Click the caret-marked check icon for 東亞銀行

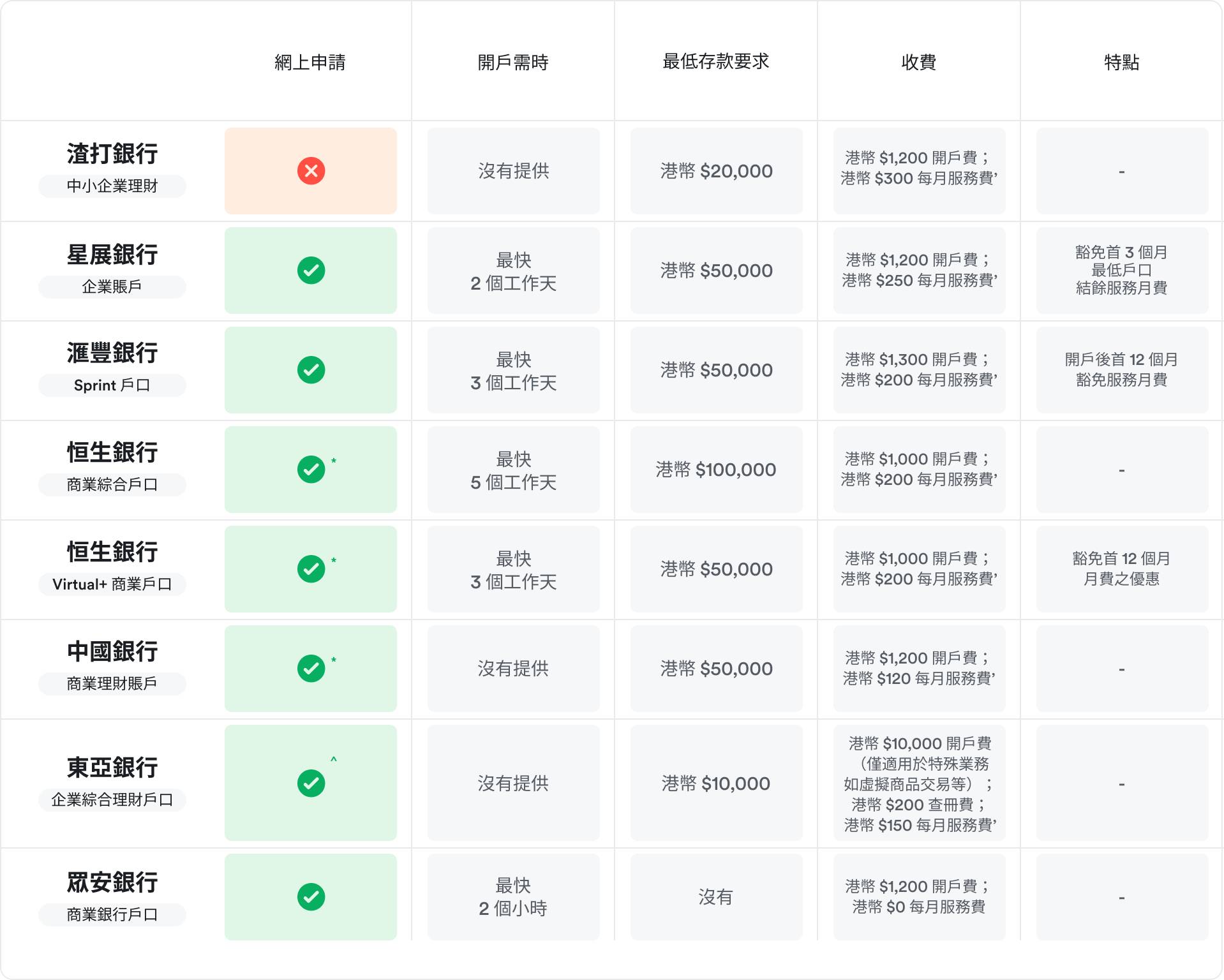[x=311, y=783]
